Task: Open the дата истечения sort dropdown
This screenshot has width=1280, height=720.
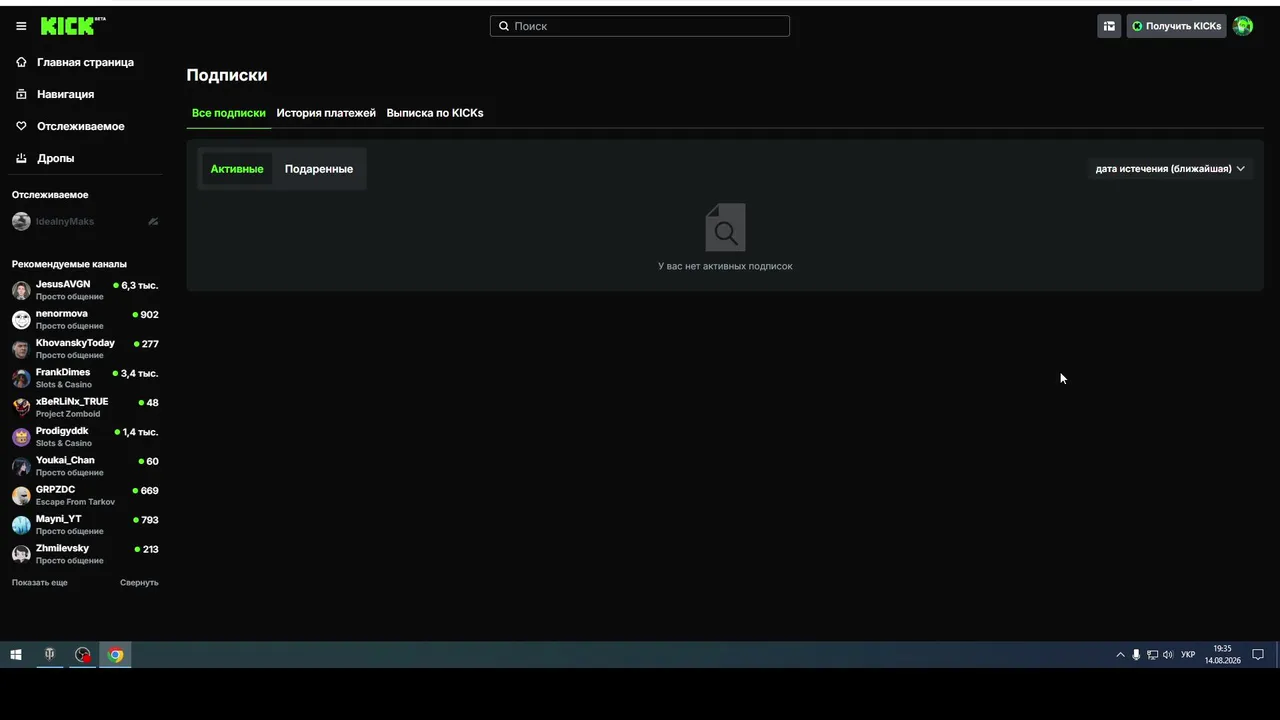Action: [x=1170, y=169]
